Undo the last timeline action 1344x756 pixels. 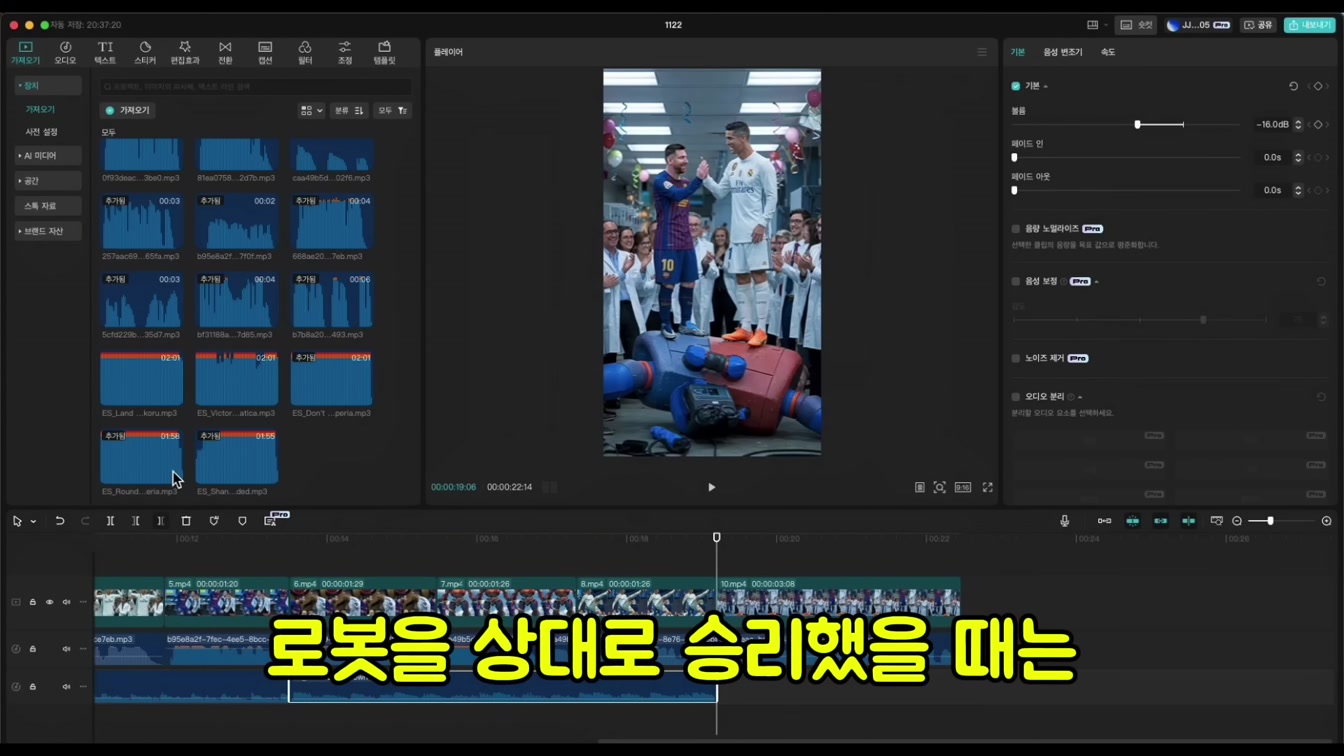60,521
